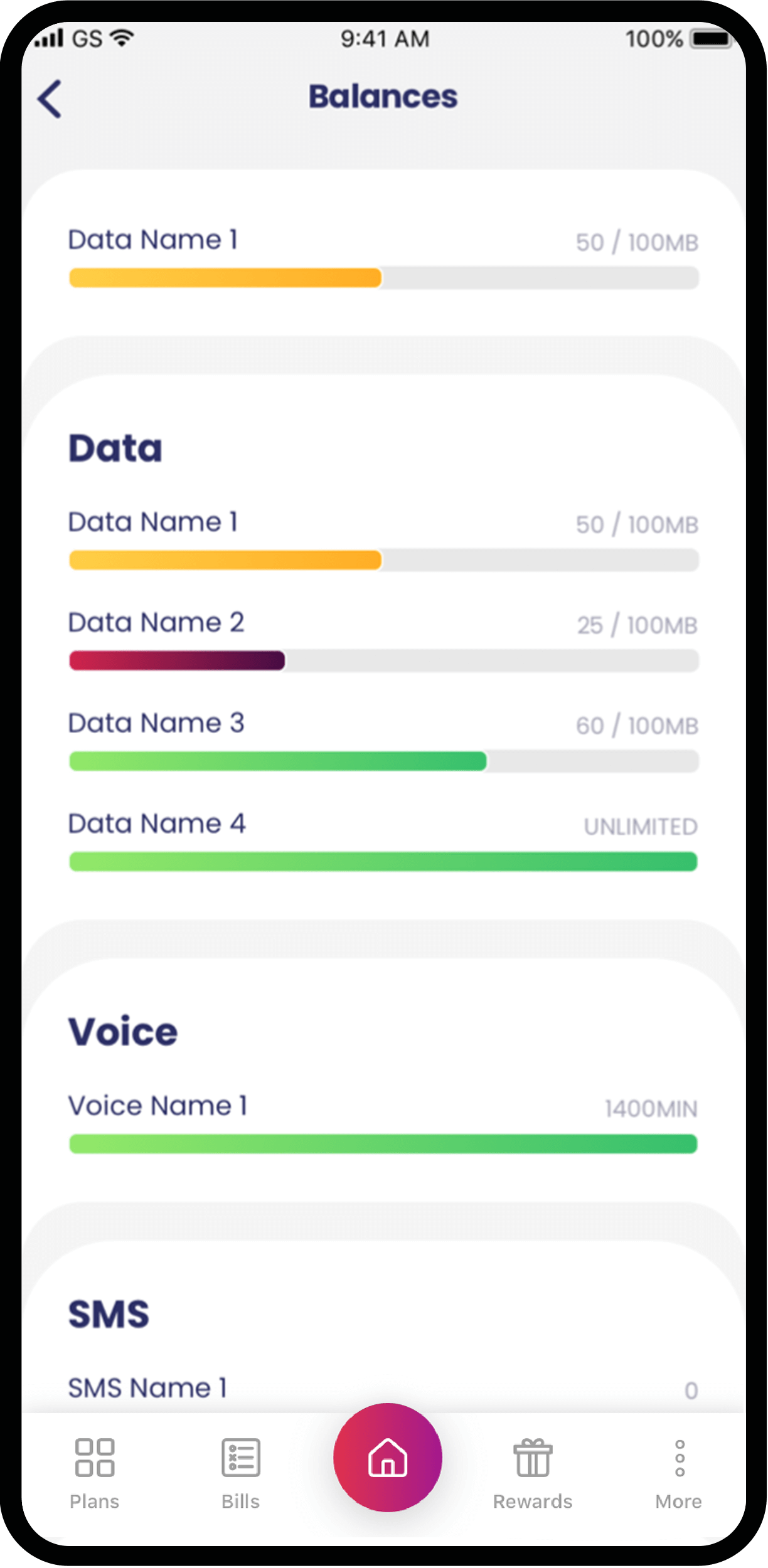Tap the Voice section heading
This screenshot has height=1568, width=768.
tap(123, 1032)
